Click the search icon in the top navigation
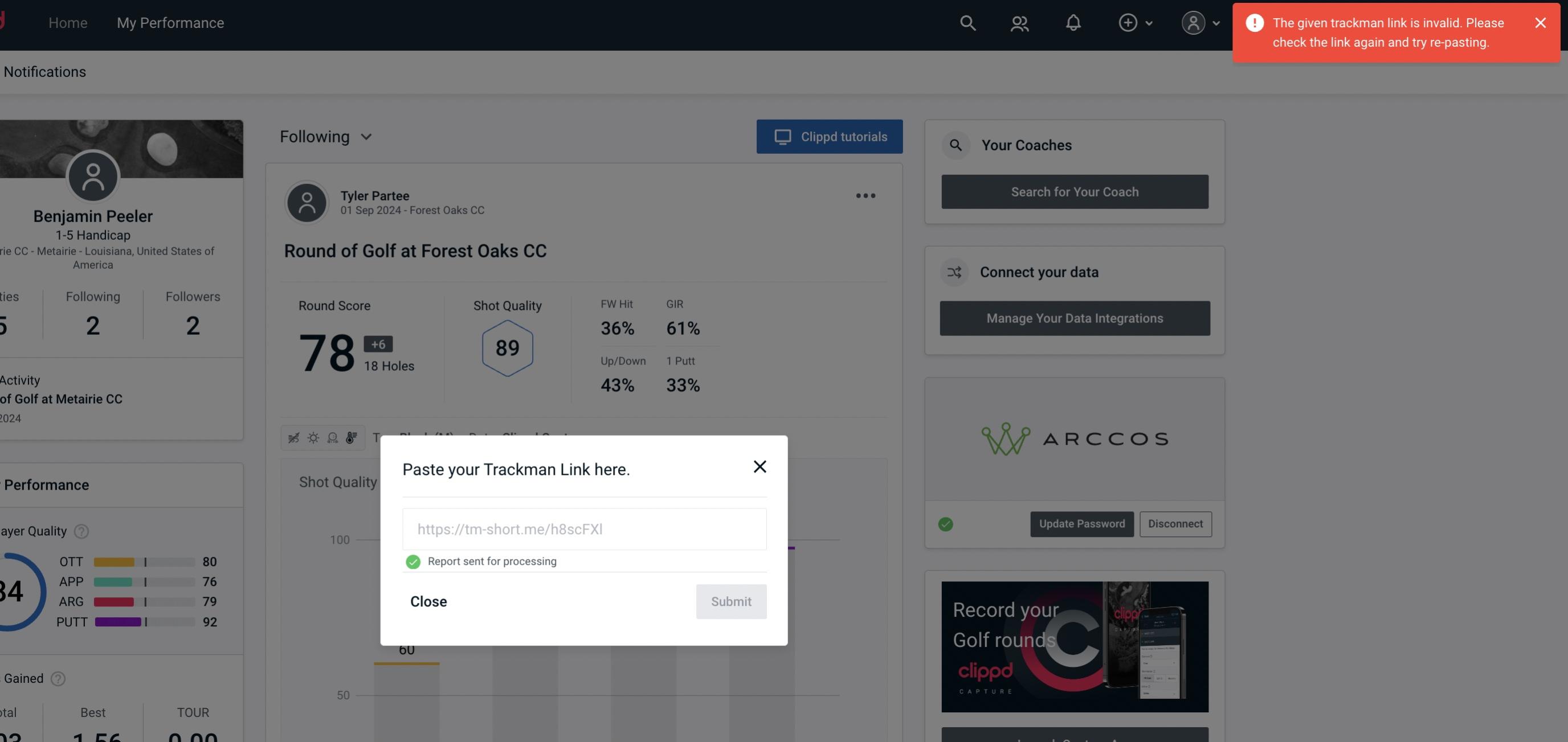The height and width of the screenshot is (742, 1568). [967, 22]
